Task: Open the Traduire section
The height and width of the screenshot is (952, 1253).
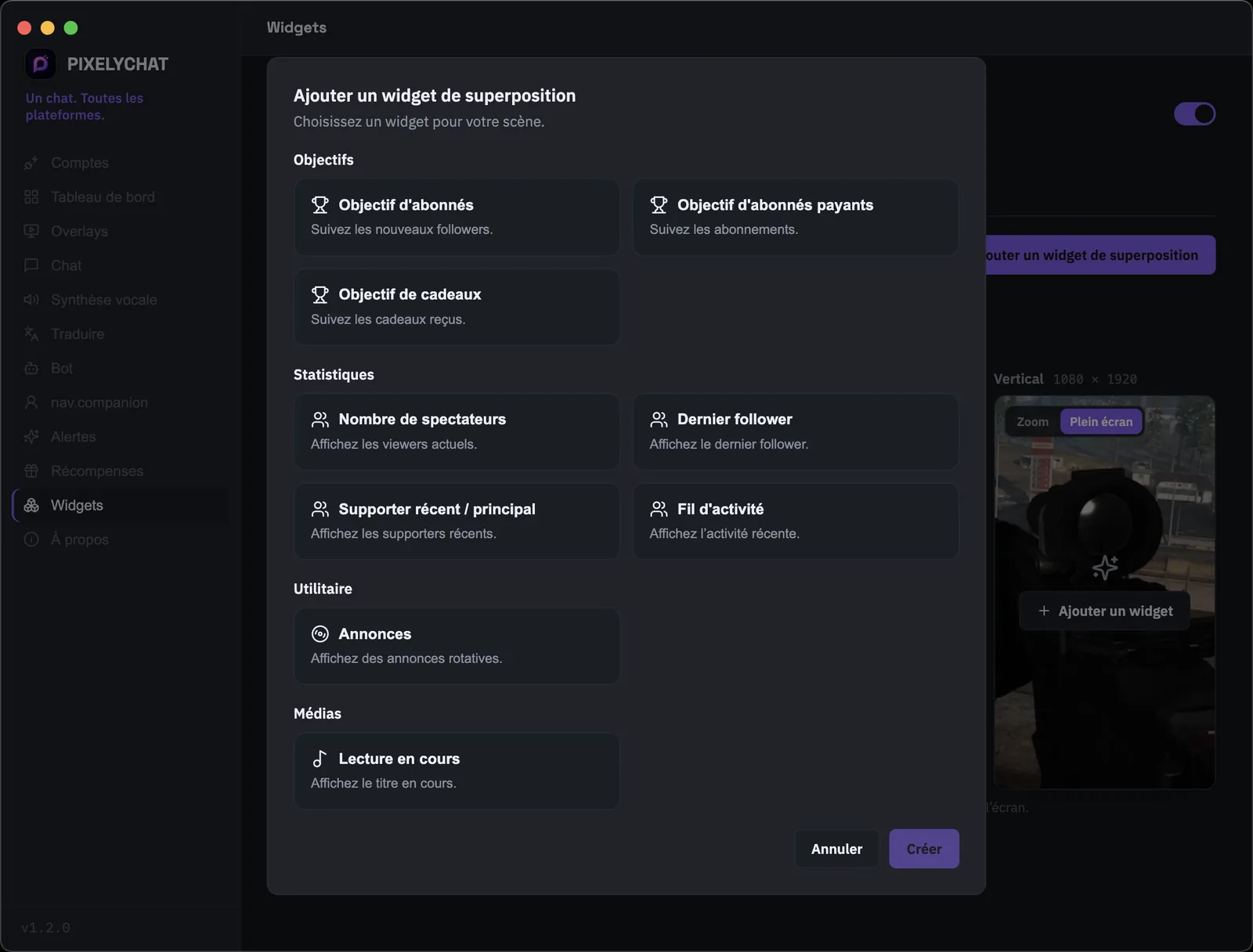Action: (121, 334)
